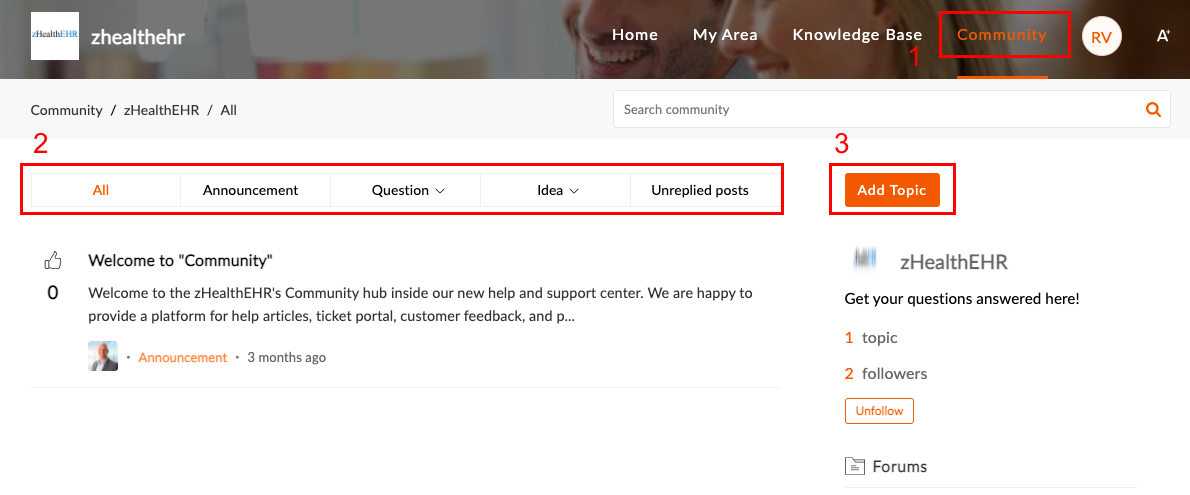The image size is (1190, 495).
Task: Click the A+ font size icon
Action: [1163, 36]
